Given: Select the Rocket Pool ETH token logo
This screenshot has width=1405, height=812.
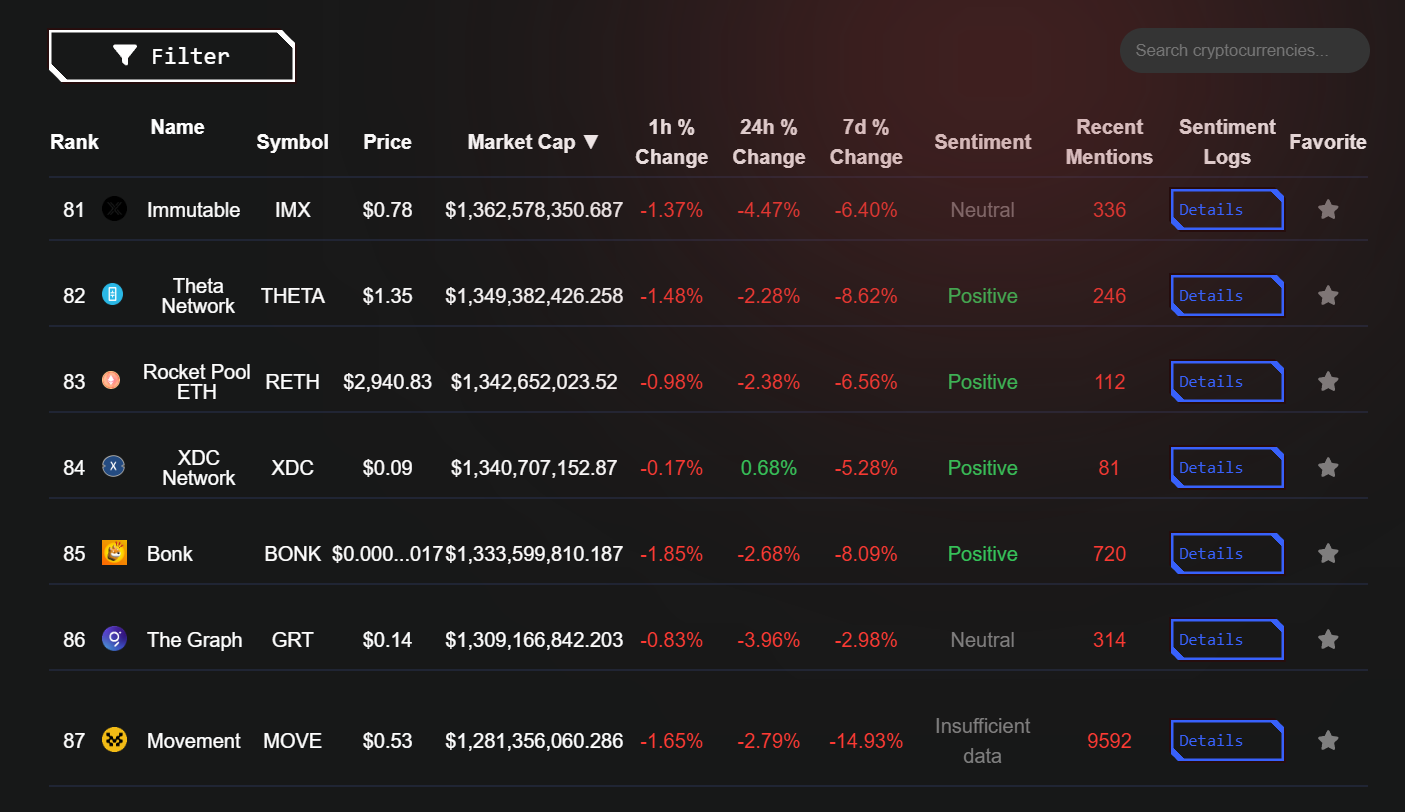Looking at the screenshot, I should coord(114,381).
